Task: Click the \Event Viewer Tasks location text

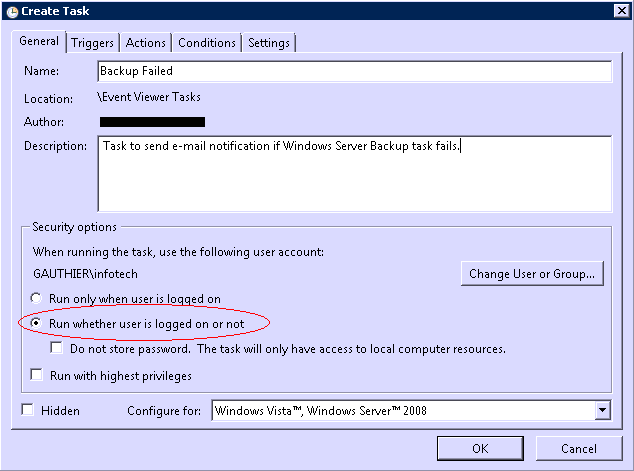Action: tap(149, 97)
